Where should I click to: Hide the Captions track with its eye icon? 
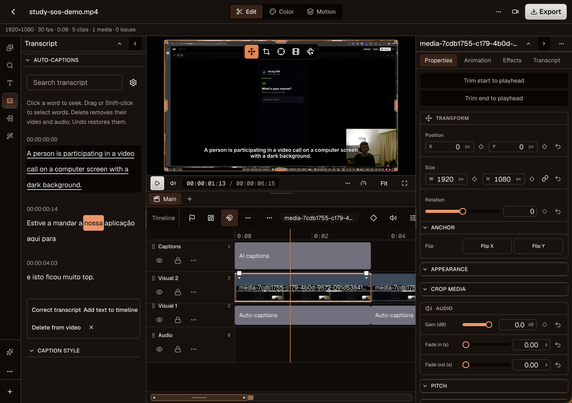click(159, 260)
